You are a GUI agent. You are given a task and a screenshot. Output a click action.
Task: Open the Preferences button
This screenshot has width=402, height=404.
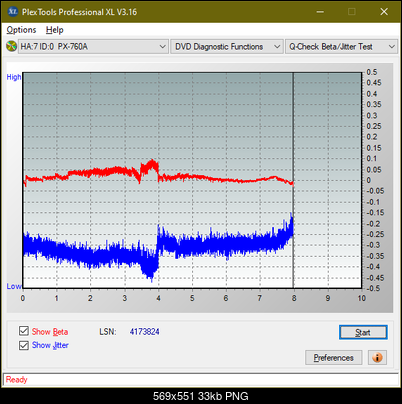click(334, 358)
